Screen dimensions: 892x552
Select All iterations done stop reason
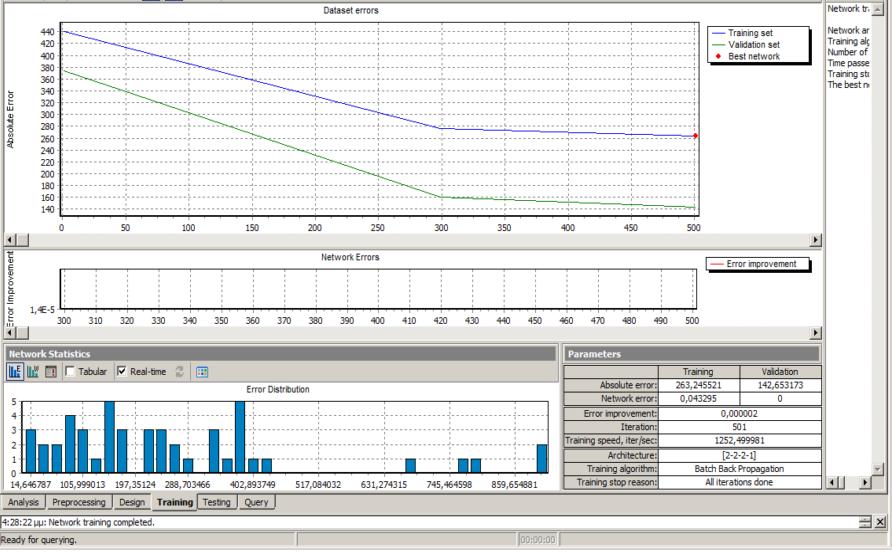point(739,482)
